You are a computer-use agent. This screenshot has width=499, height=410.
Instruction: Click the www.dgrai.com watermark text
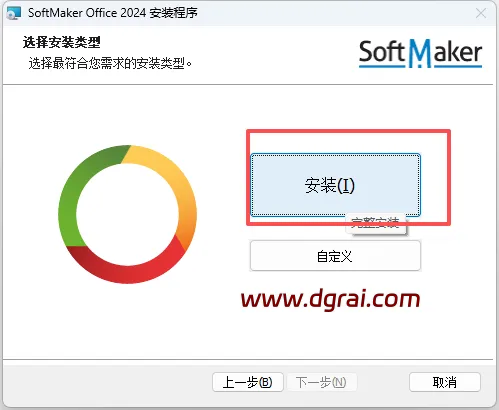[x=330, y=299]
